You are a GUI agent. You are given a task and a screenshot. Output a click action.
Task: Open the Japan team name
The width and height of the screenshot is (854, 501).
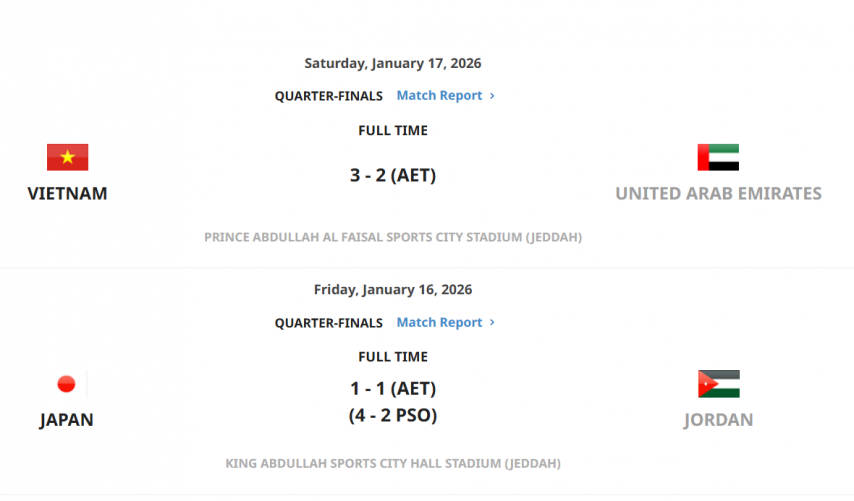(66, 420)
